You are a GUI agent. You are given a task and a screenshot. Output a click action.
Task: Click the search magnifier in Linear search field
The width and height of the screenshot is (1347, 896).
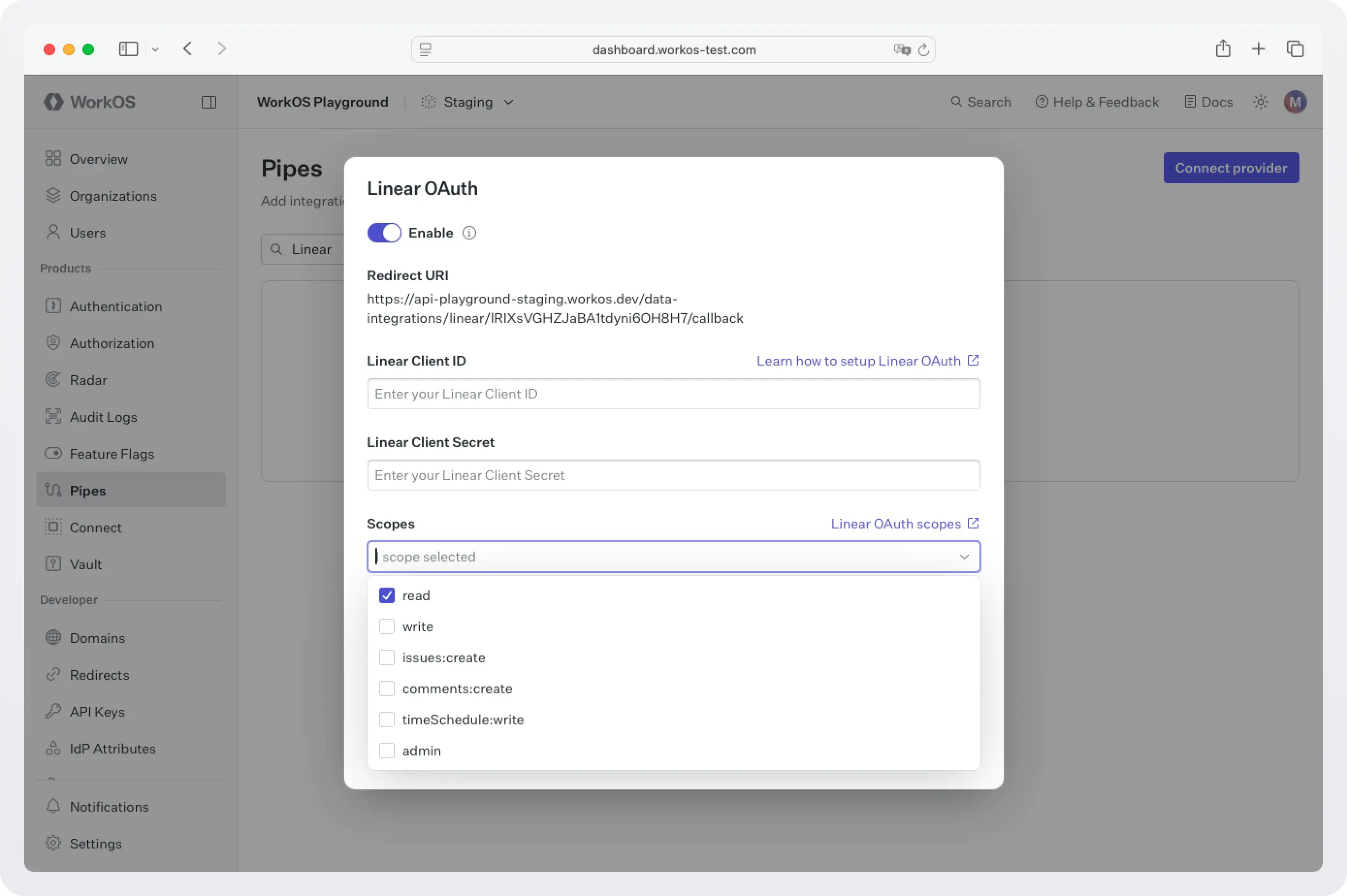pos(277,249)
